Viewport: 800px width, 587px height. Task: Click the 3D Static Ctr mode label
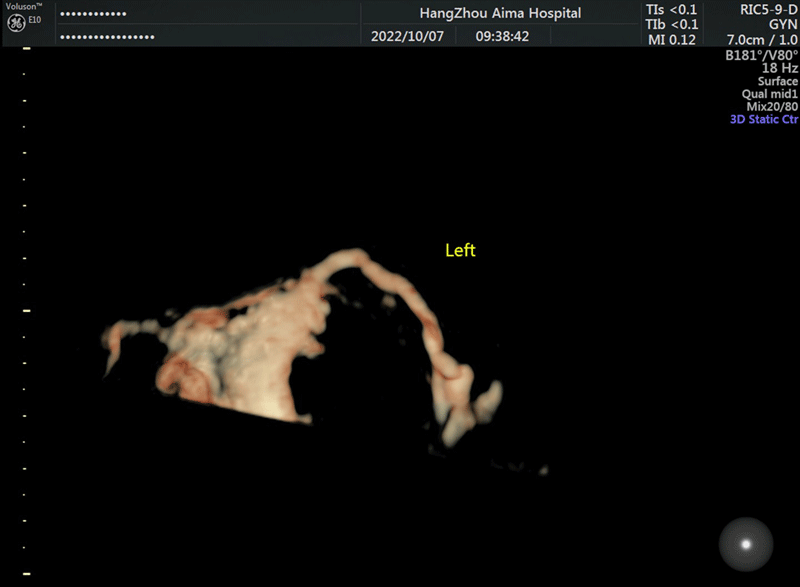[764, 119]
